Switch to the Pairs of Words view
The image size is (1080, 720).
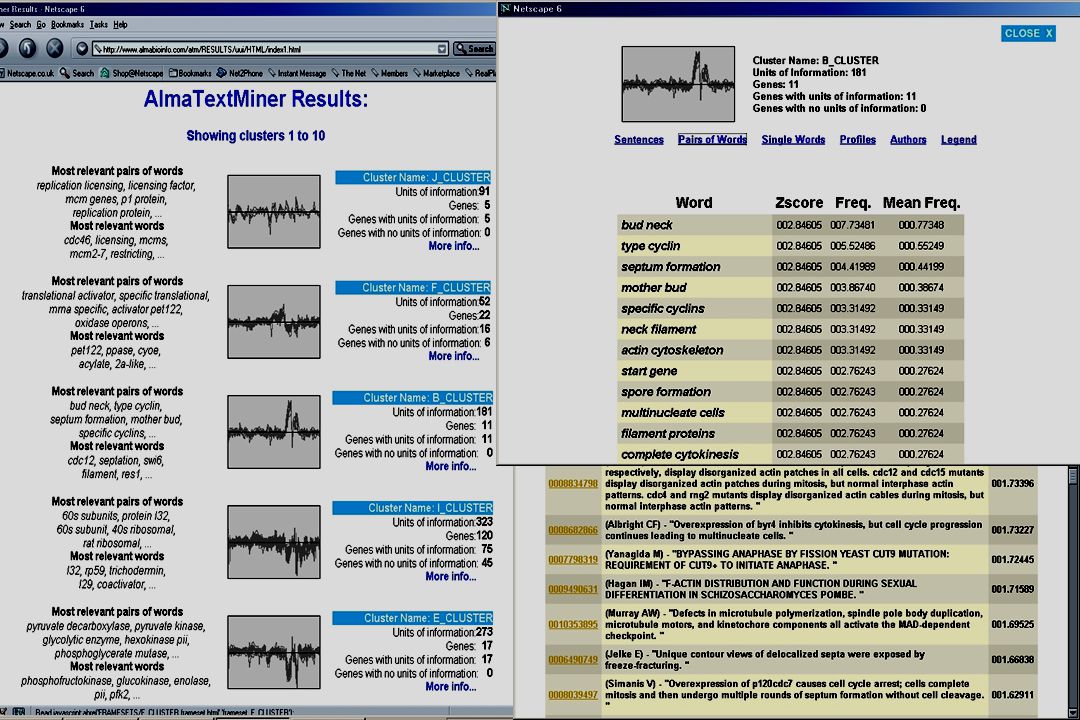point(712,140)
